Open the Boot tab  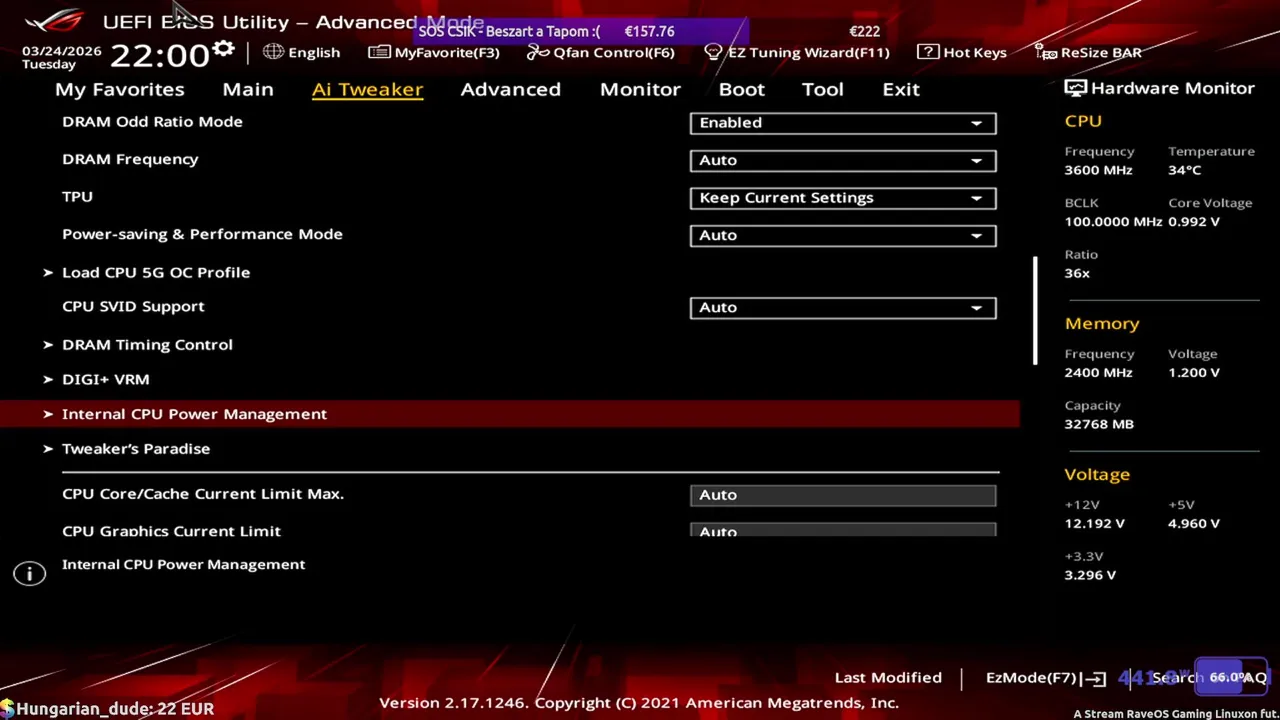point(742,89)
